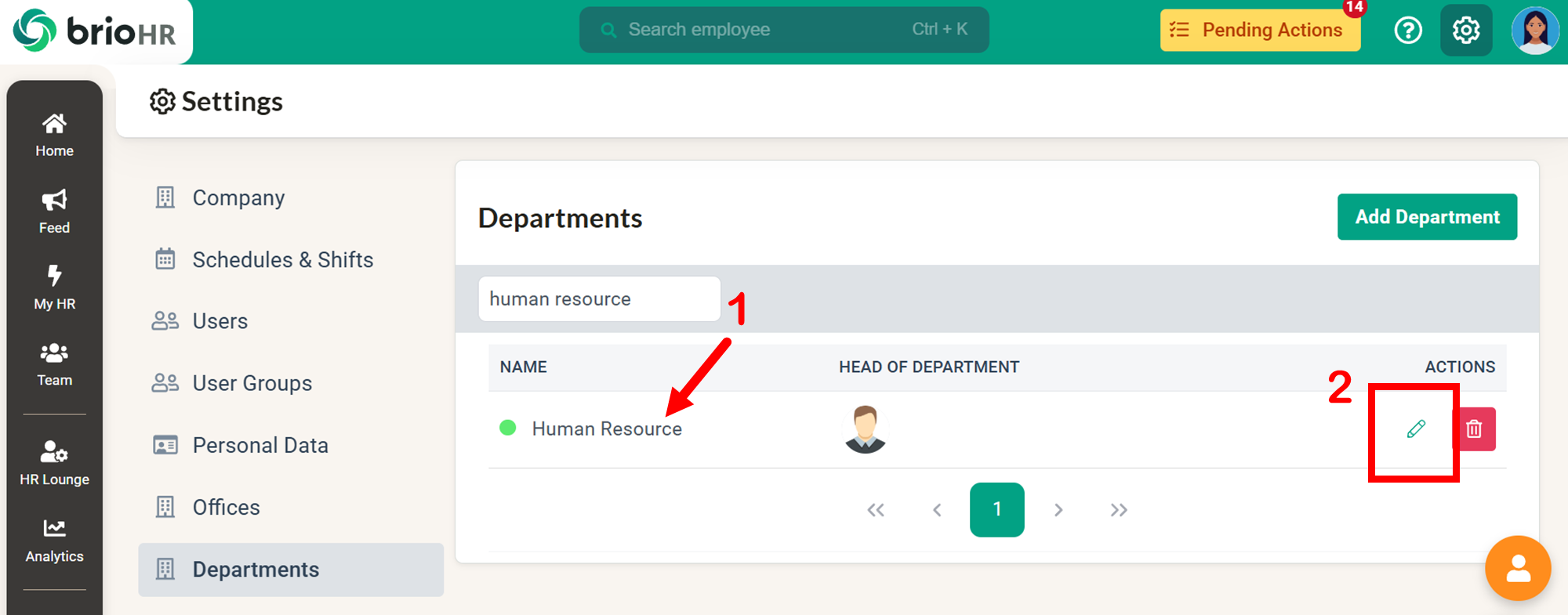The height and width of the screenshot is (615, 1568).
Task: Open the user profile avatar menu
Action: (x=1534, y=31)
